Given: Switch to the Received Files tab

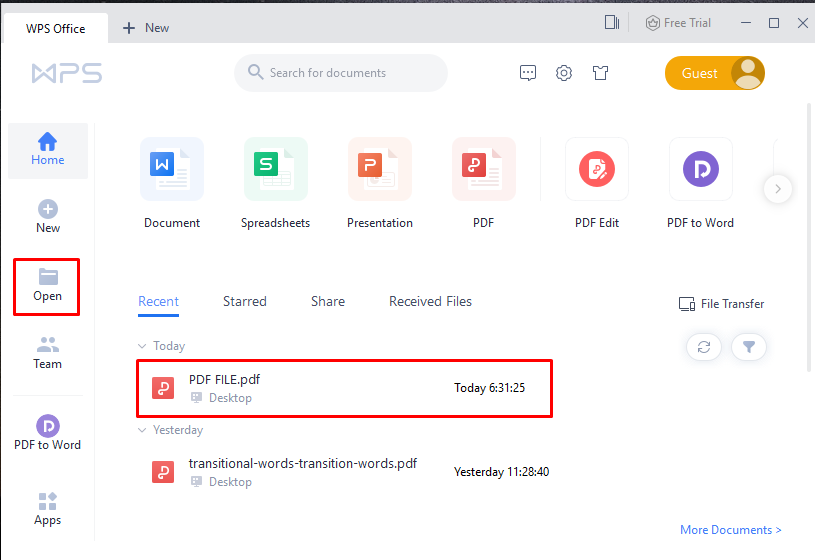Looking at the screenshot, I should [x=430, y=302].
